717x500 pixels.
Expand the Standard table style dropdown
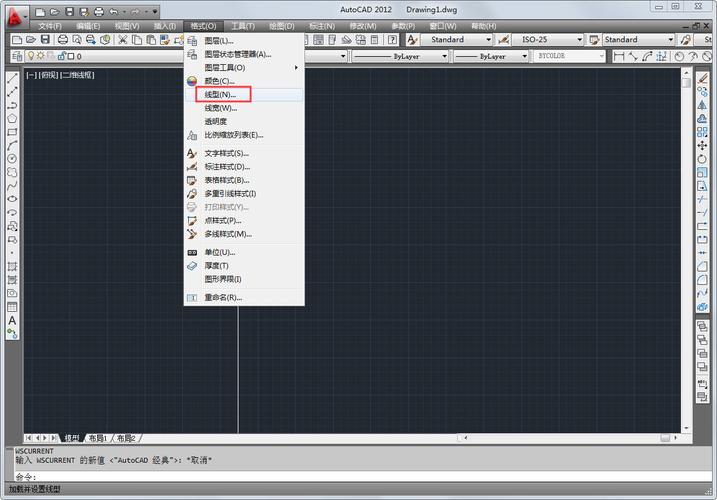670,39
